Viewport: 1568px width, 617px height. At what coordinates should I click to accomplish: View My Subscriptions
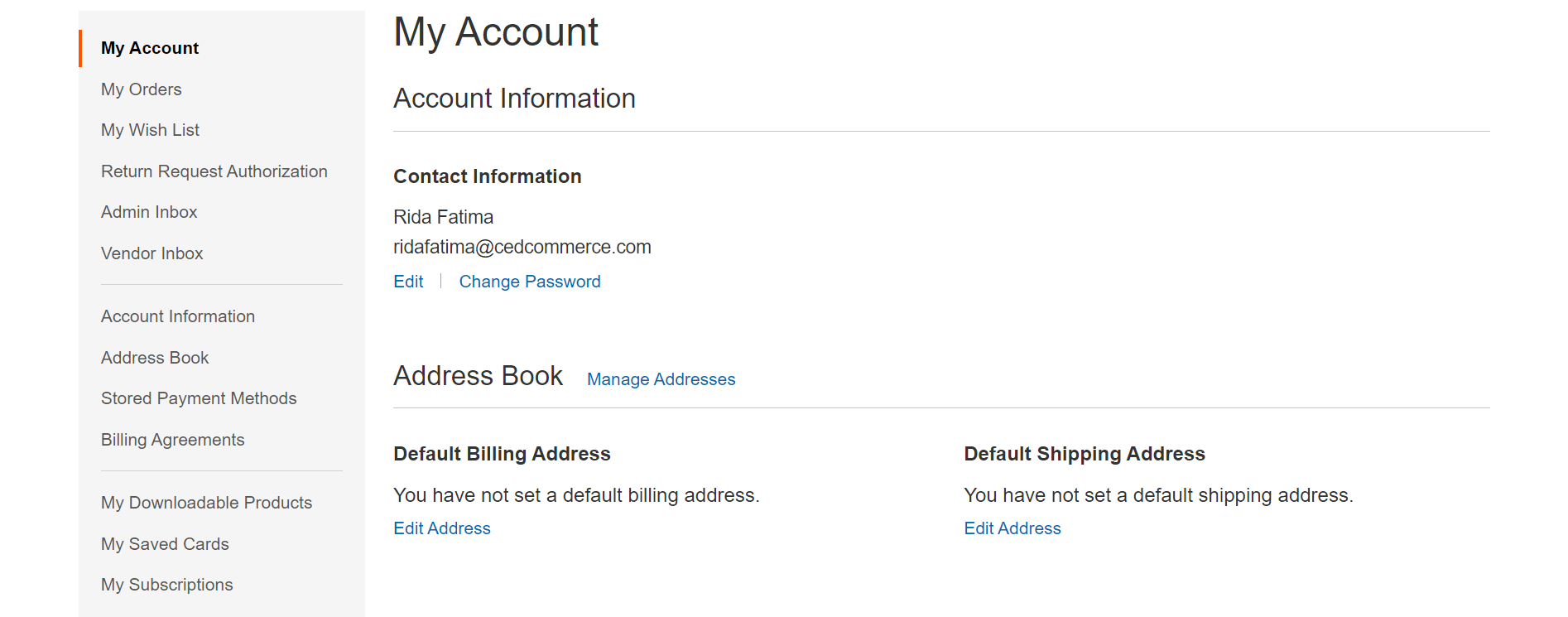166,585
